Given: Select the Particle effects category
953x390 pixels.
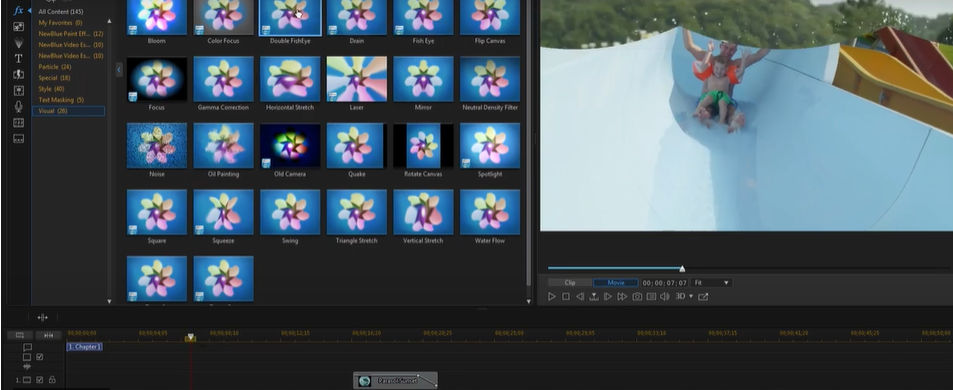Looking at the screenshot, I should click(55, 67).
